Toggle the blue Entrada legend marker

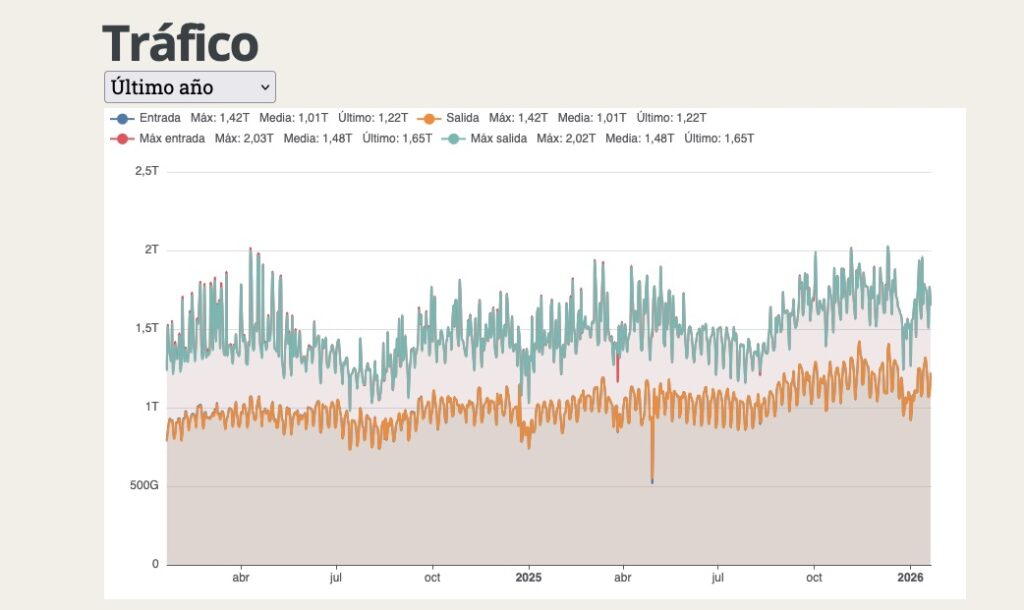coord(122,118)
